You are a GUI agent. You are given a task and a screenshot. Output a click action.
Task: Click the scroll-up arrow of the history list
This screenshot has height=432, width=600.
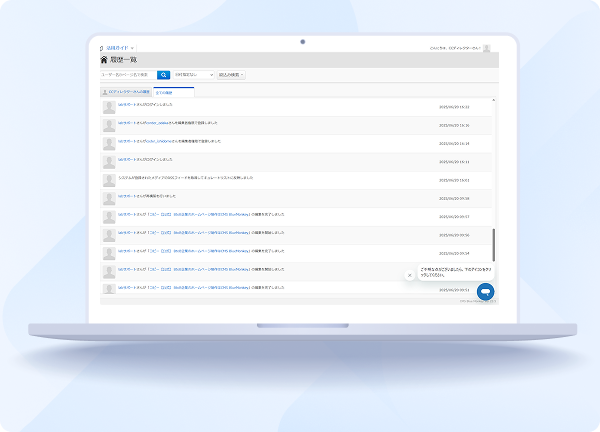pyautogui.click(x=493, y=100)
